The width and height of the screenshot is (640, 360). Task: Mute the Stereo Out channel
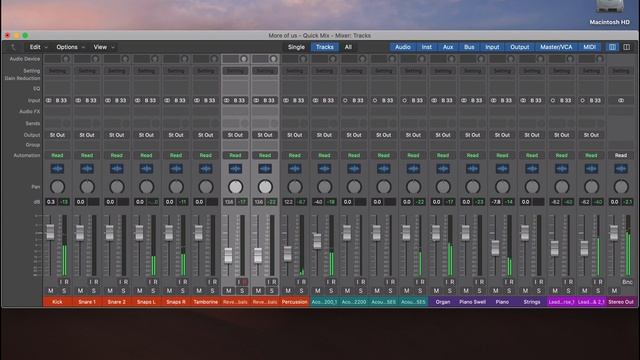tap(614, 291)
